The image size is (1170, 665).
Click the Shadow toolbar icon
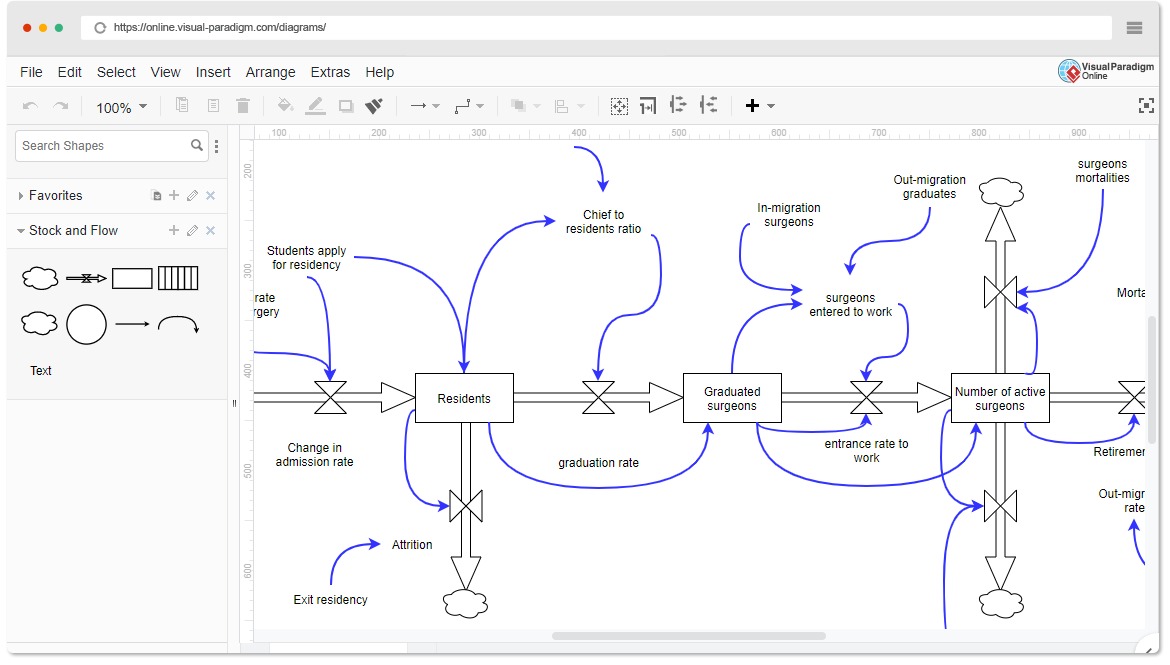[x=346, y=105]
